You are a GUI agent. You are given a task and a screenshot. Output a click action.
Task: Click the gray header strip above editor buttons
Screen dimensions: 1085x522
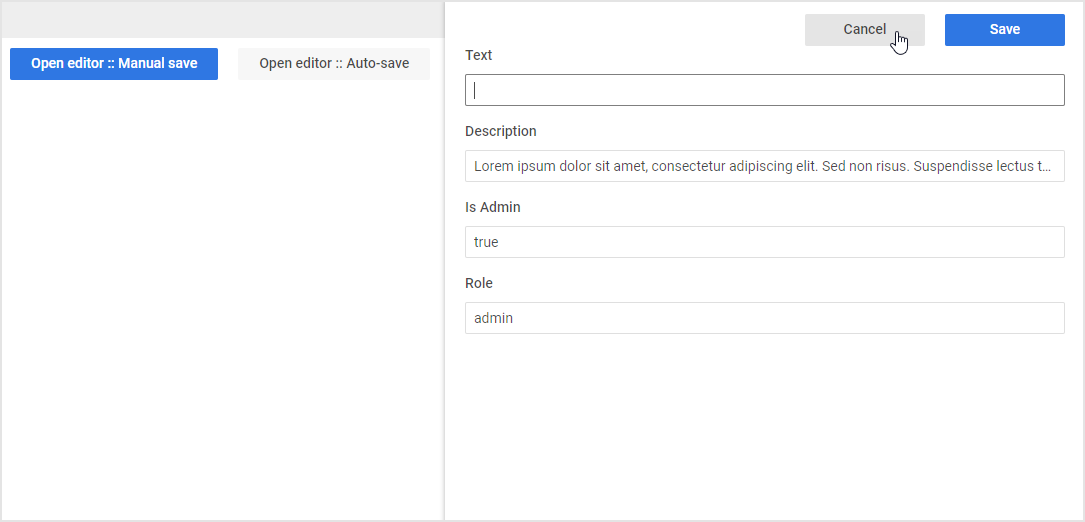pyautogui.click(x=222, y=20)
